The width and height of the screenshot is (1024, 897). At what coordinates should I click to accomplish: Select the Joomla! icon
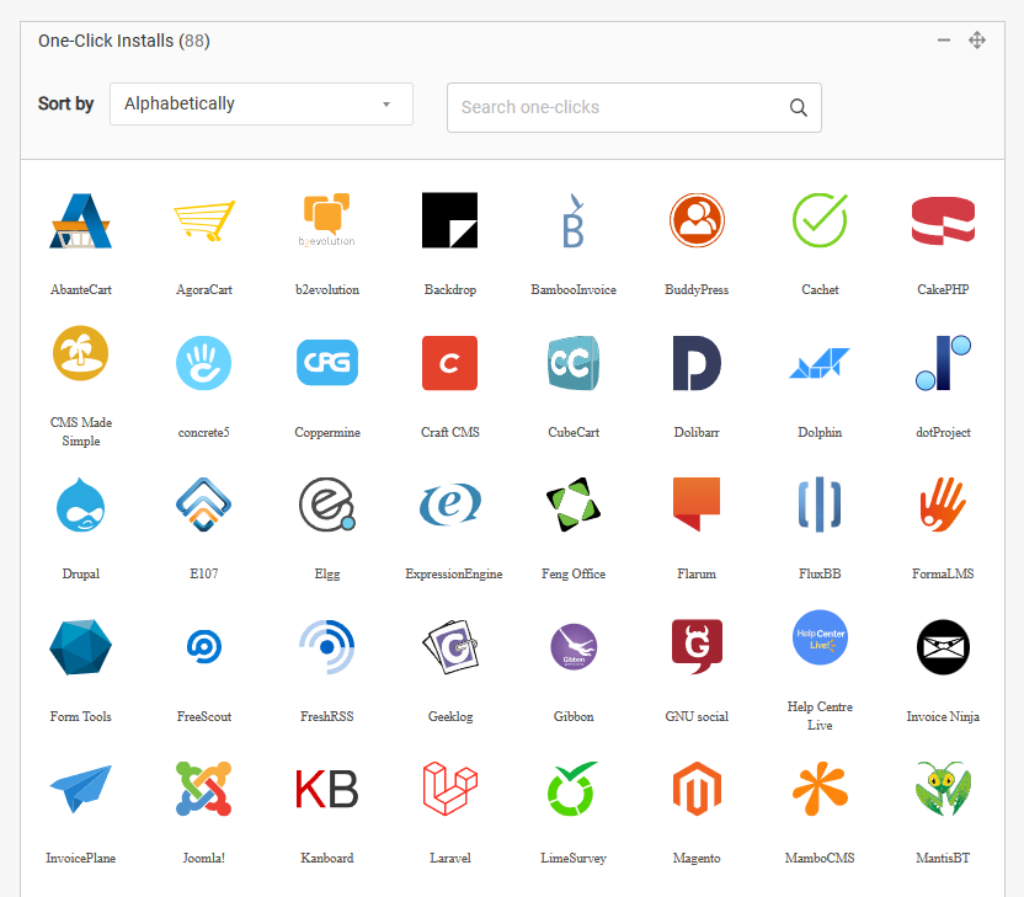click(204, 789)
